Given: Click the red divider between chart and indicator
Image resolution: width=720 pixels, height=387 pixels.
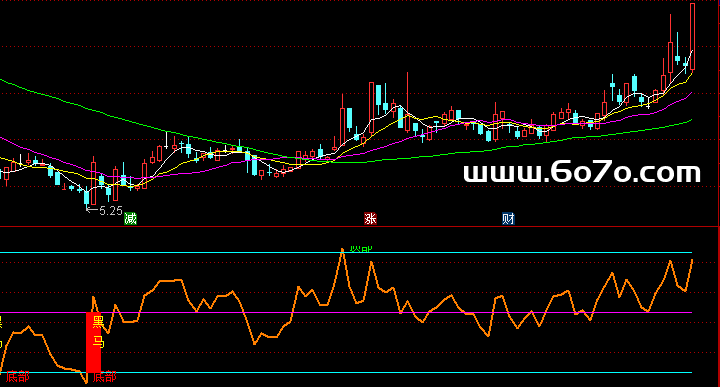Looking at the screenshot, I should [x=360, y=226].
